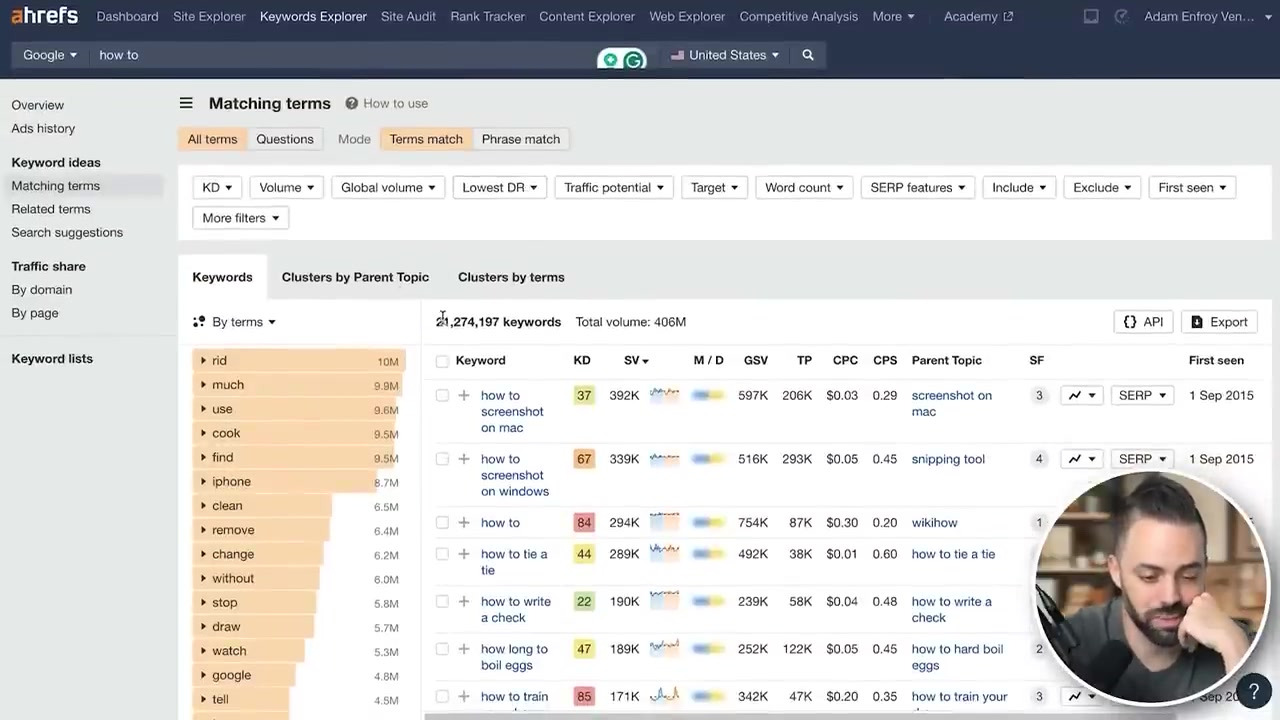Click the How to use help icon
This screenshot has width=1280, height=720.
pyautogui.click(x=352, y=103)
